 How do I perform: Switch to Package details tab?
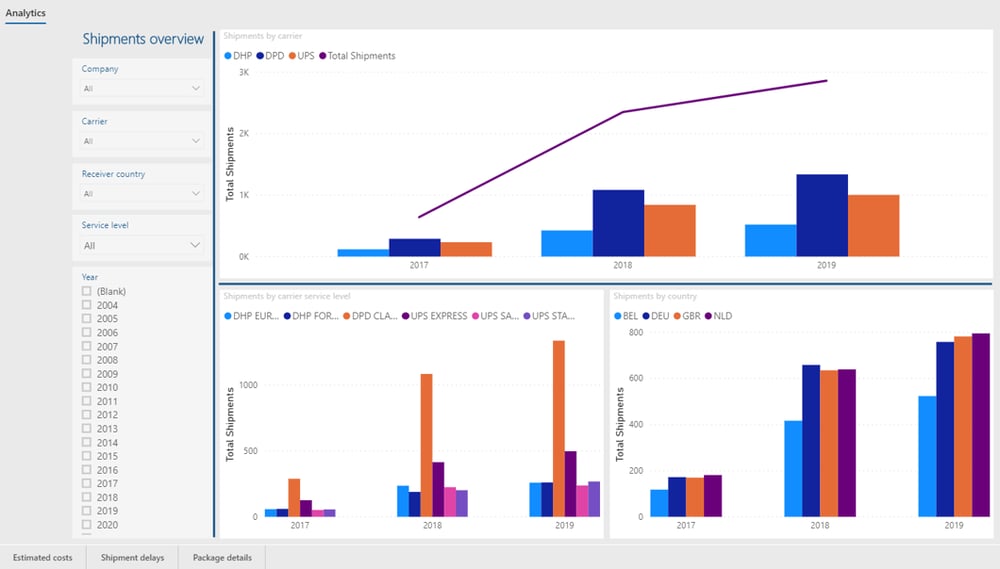[x=222, y=558]
